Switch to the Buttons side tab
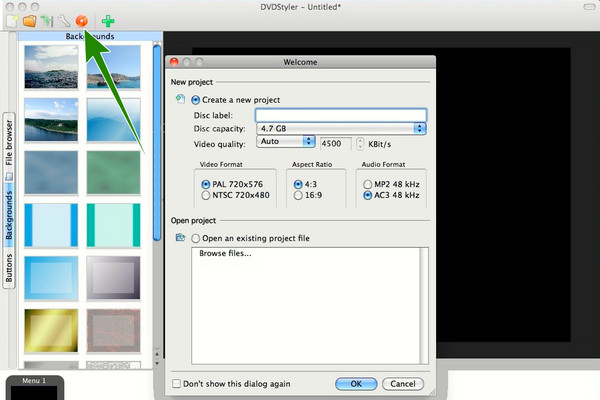This screenshot has height=400, width=600. [x=9, y=268]
